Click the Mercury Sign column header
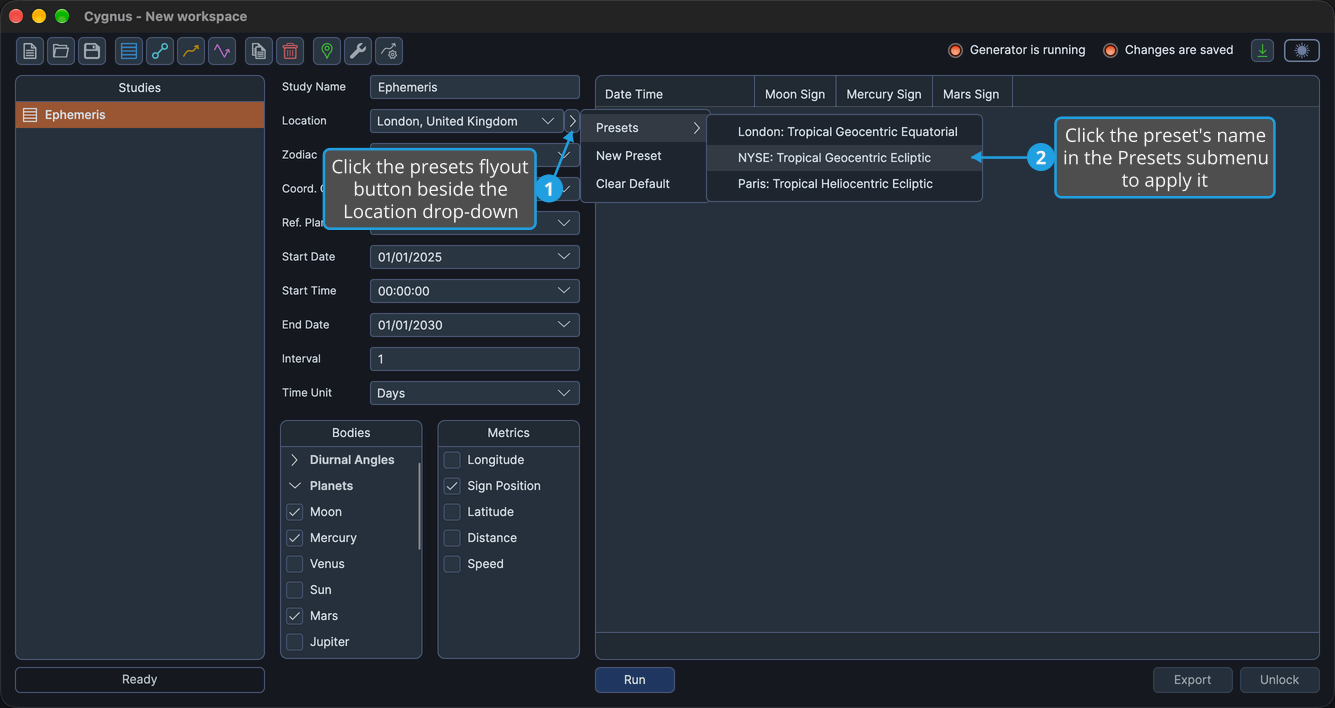The image size is (1335, 708). 884,94
